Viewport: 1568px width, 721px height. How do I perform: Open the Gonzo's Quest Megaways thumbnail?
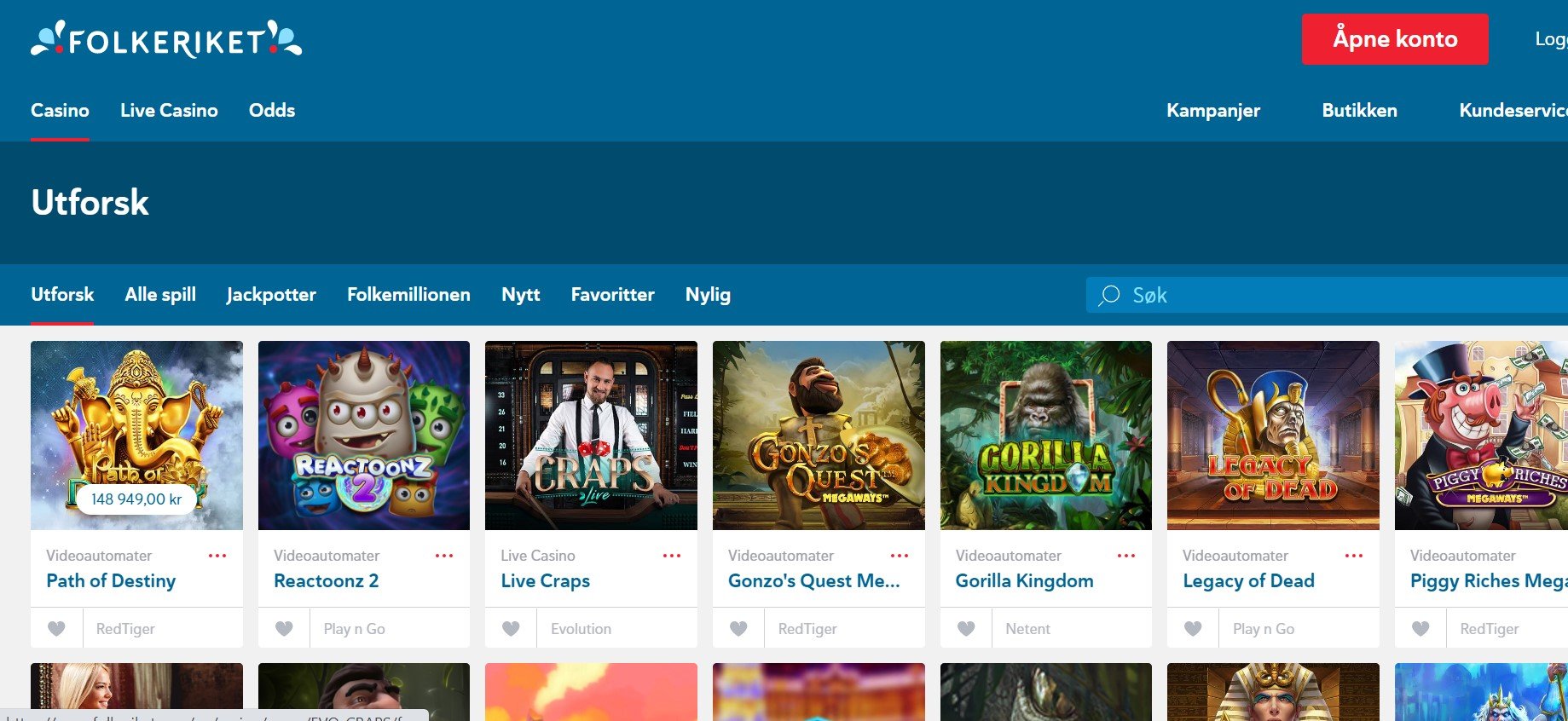(x=819, y=435)
